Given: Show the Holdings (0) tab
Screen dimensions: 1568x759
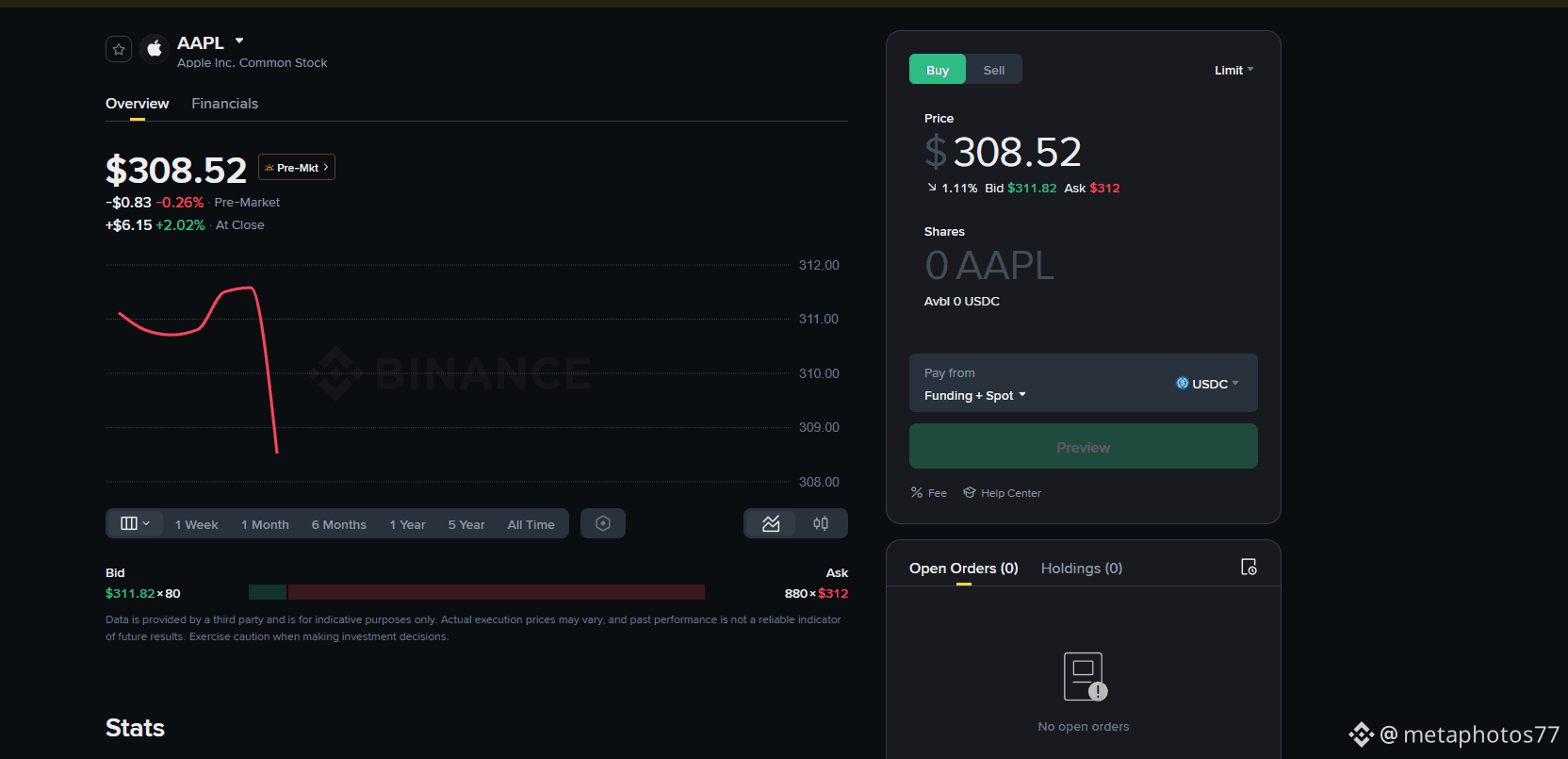Looking at the screenshot, I should pos(1082,569).
